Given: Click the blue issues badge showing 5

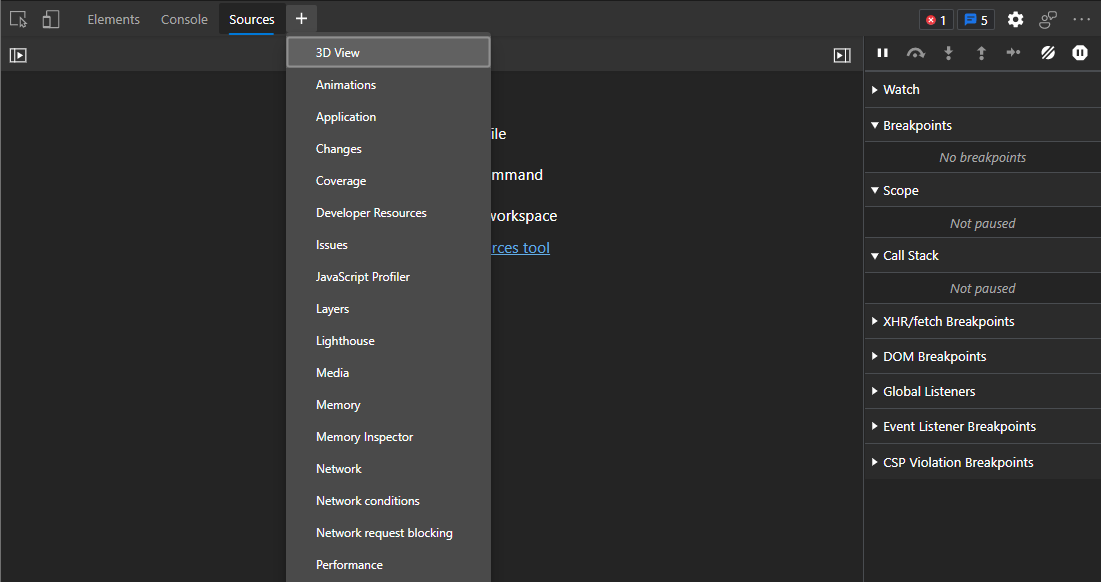Looking at the screenshot, I should (x=975, y=19).
